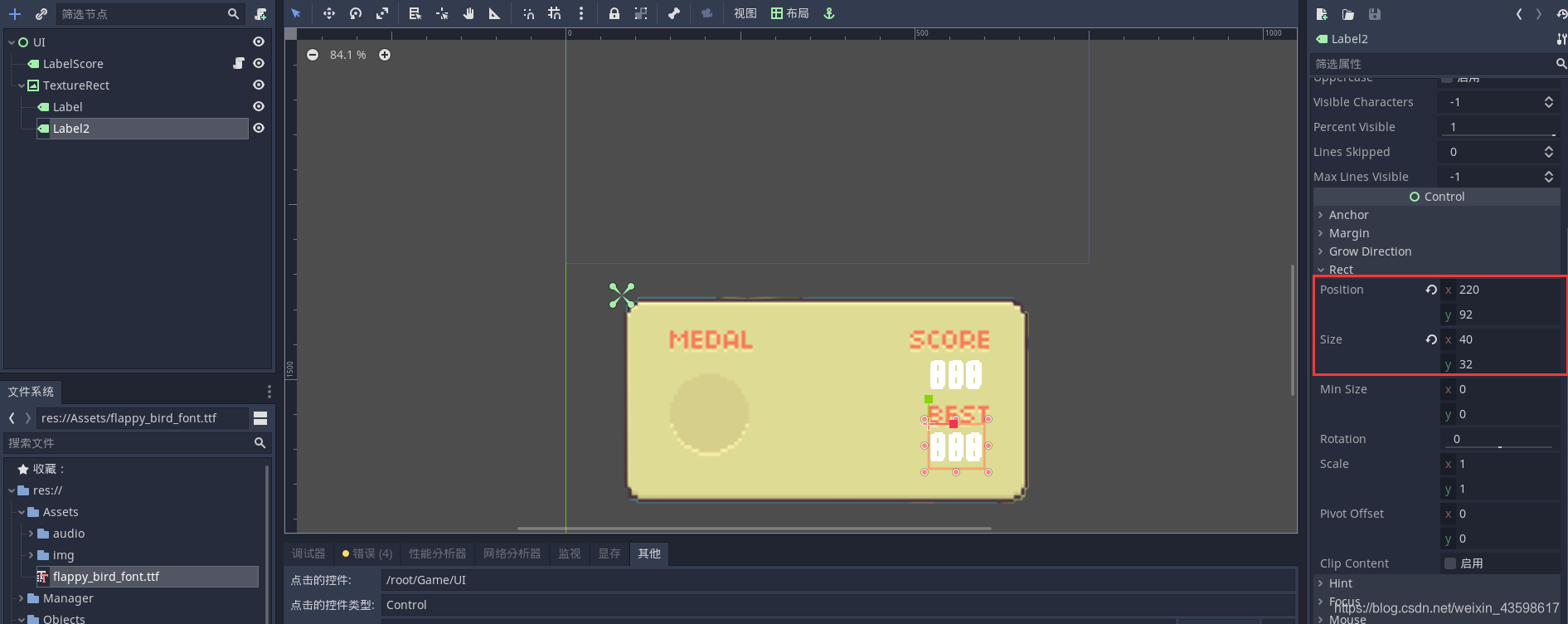Viewport: 1568px width, 624px height.
Task: Activate the Ruler tool
Action: (495, 13)
